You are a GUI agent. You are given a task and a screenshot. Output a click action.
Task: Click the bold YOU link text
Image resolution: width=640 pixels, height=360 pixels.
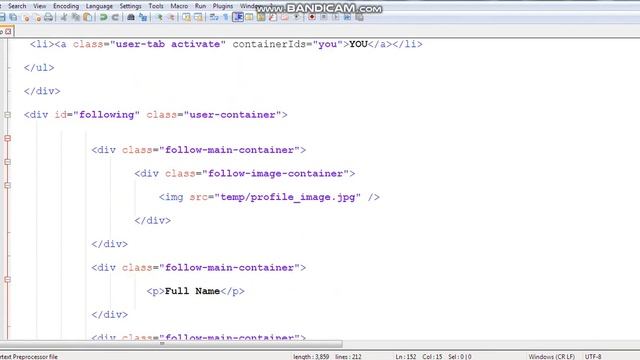point(358,44)
